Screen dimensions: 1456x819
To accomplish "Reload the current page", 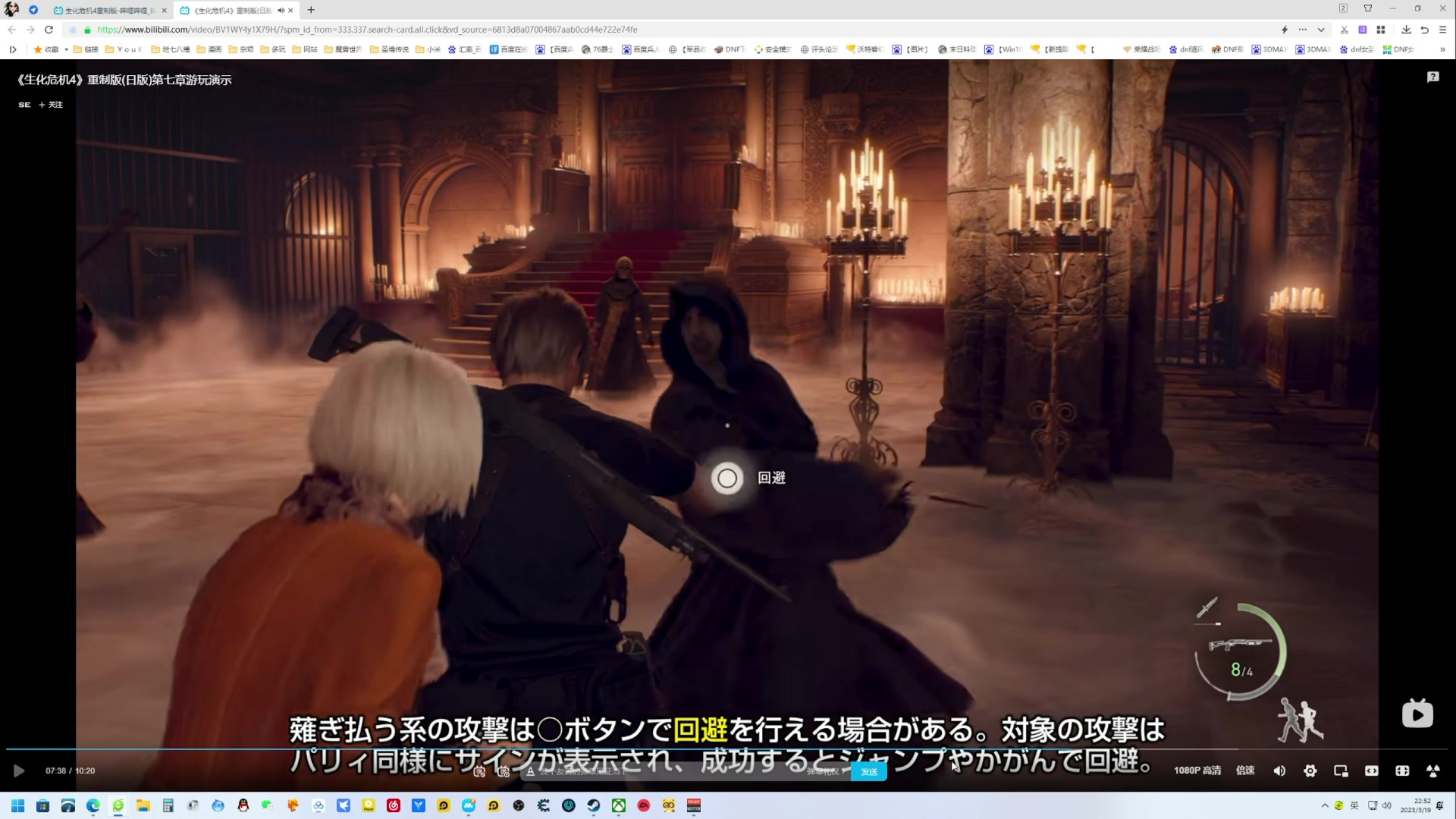I will (49, 30).
